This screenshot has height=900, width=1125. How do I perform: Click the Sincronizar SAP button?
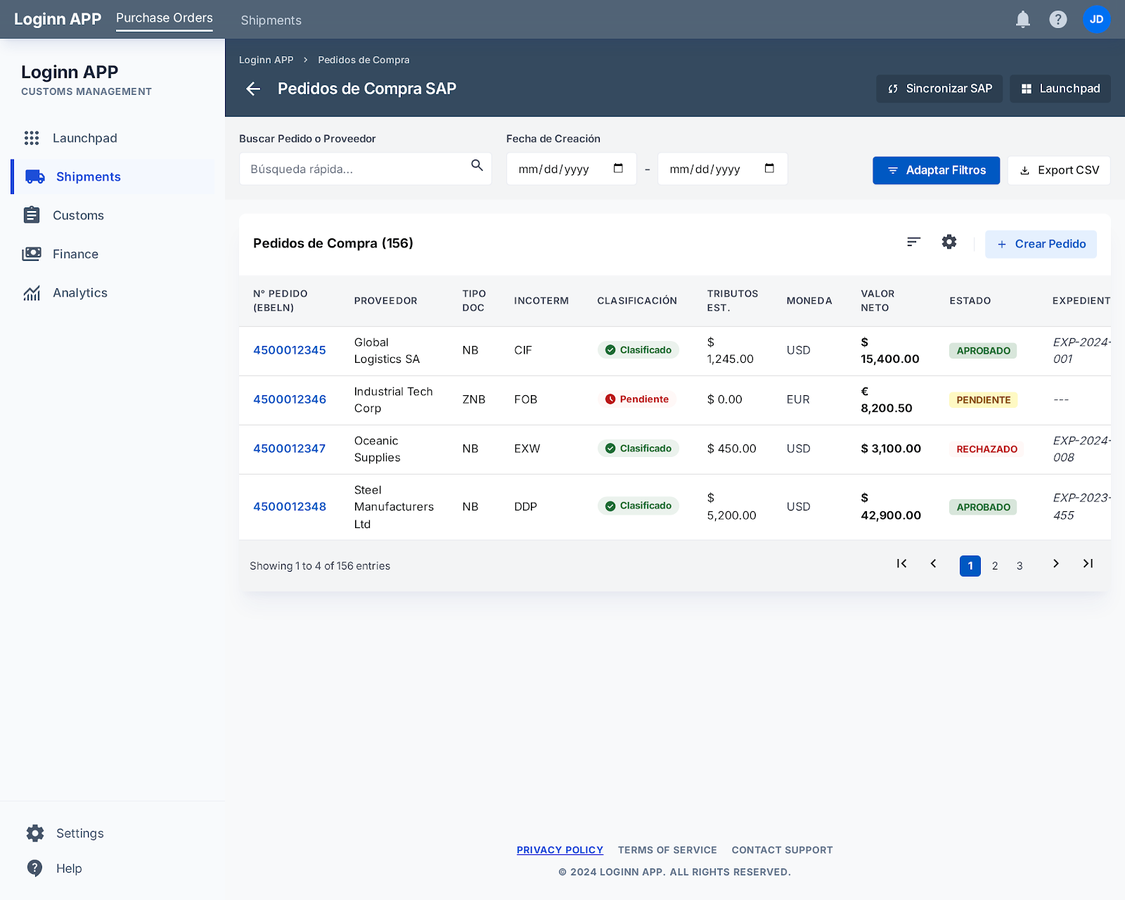(x=939, y=88)
